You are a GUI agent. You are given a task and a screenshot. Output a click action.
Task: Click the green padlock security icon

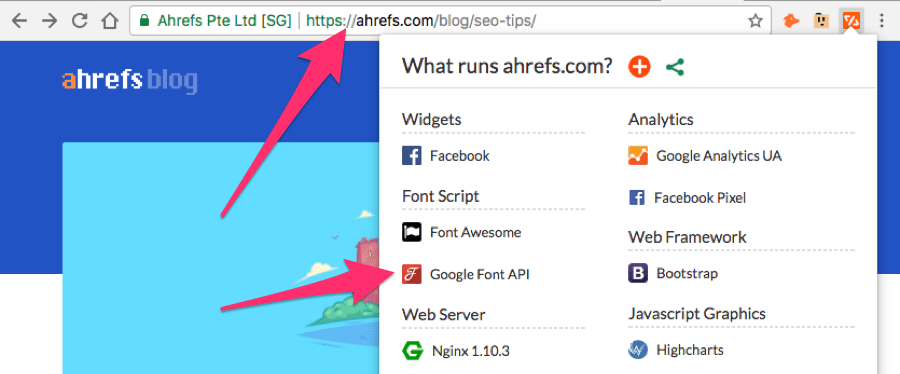(144, 21)
